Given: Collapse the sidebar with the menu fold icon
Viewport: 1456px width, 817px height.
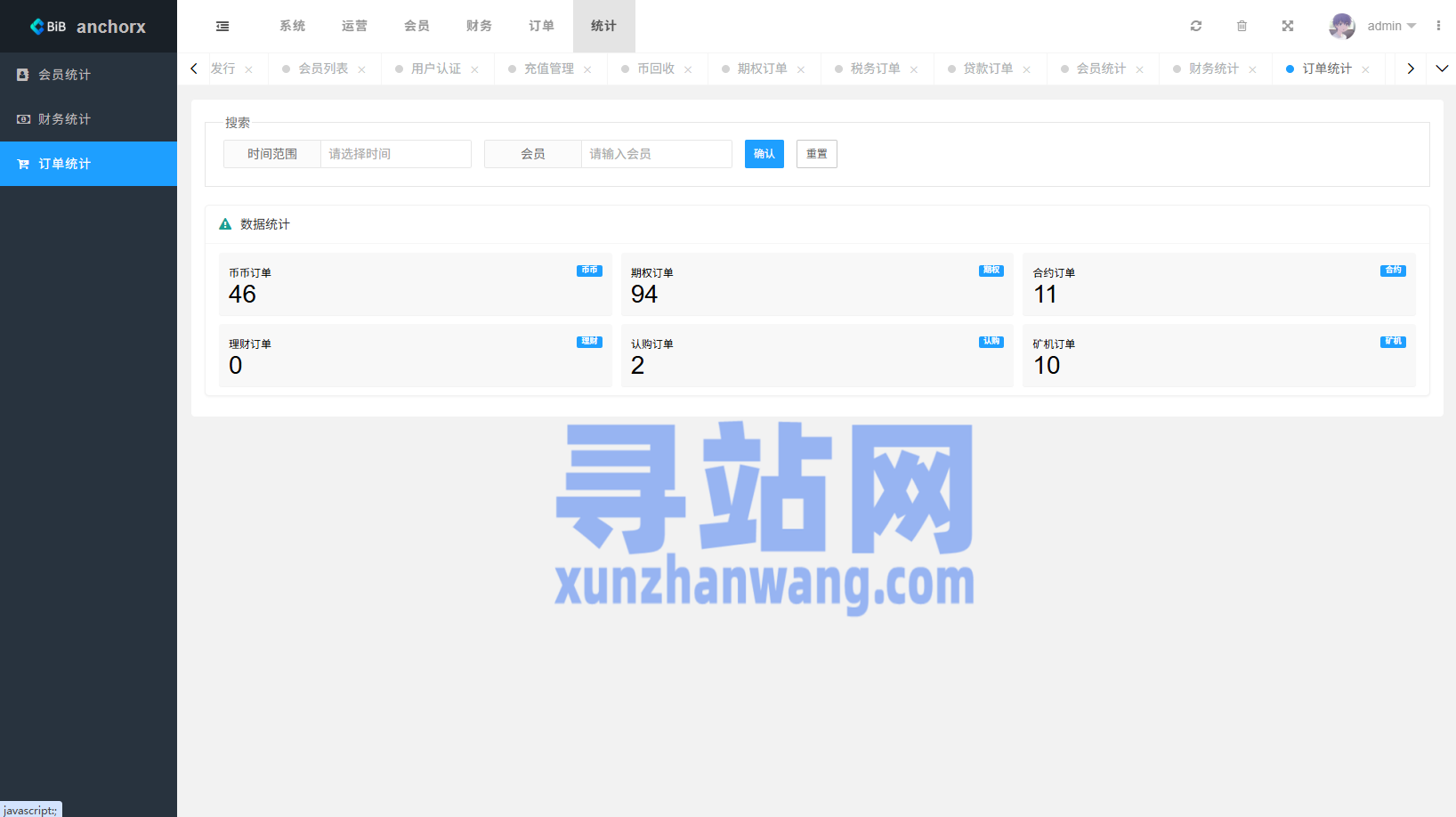Looking at the screenshot, I should [x=222, y=27].
